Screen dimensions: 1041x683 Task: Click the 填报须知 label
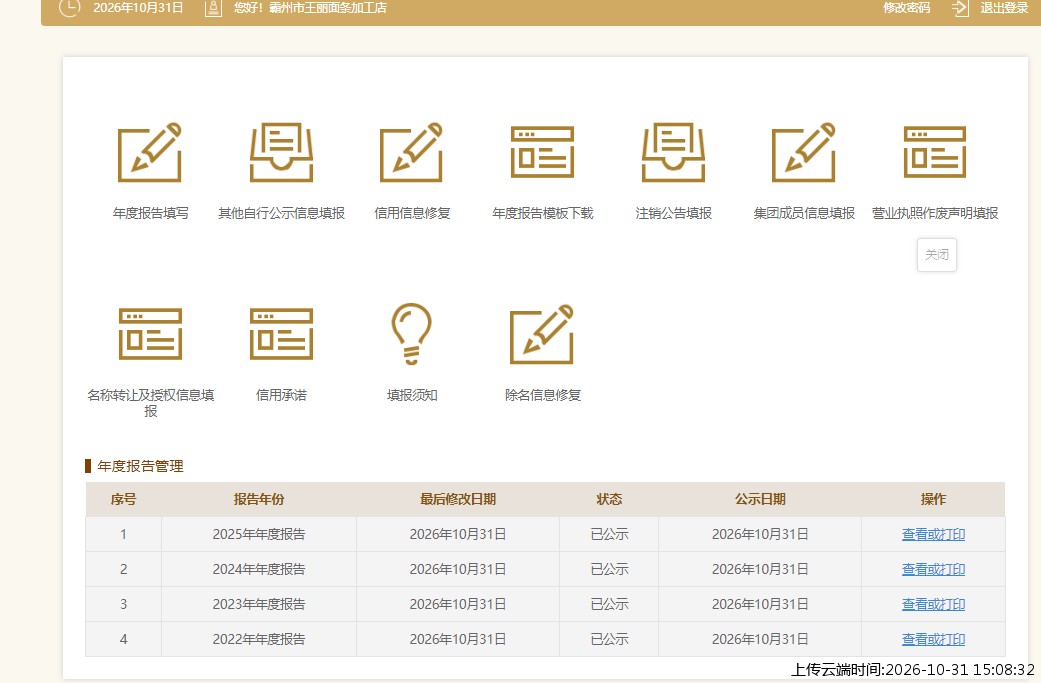[412, 396]
